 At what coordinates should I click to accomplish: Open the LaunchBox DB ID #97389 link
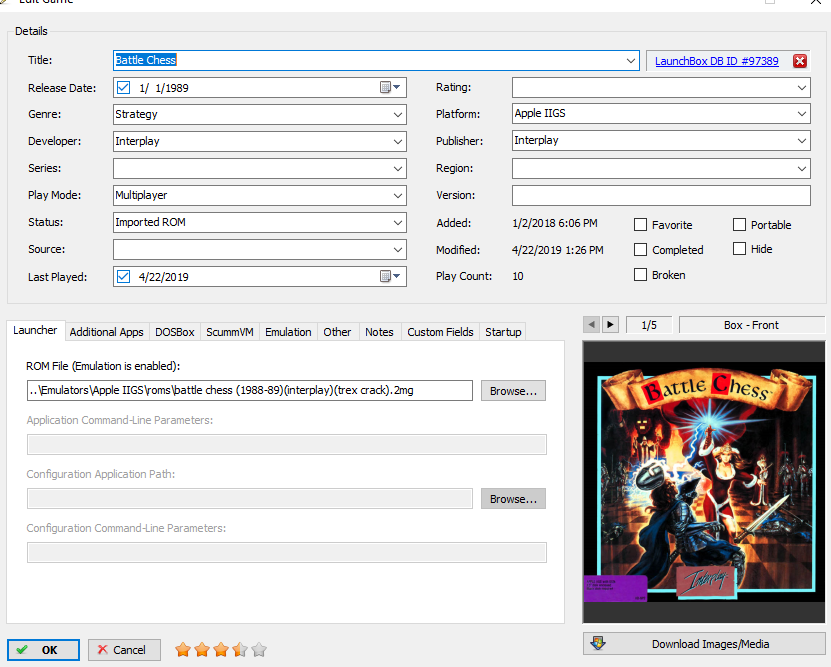pyautogui.click(x=717, y=61)
